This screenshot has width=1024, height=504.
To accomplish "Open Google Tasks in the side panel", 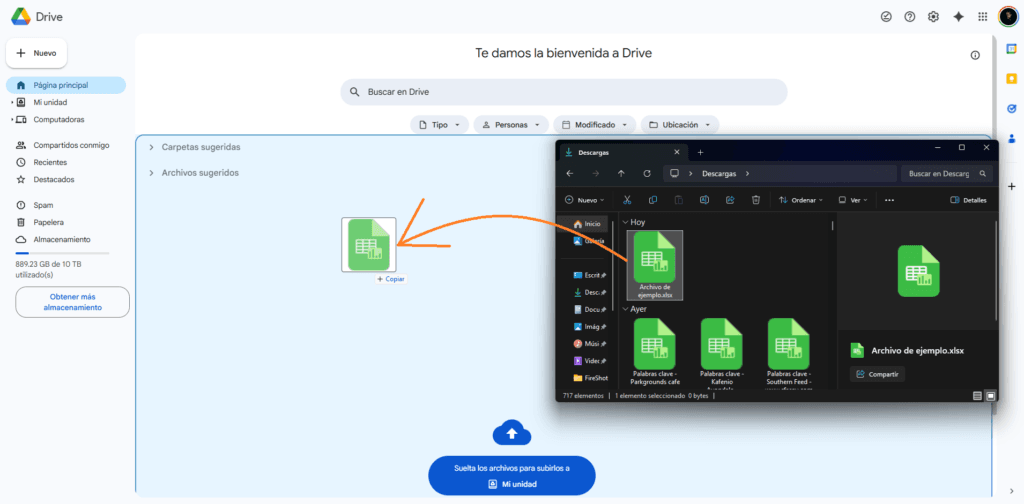I will pos(1012,109).
